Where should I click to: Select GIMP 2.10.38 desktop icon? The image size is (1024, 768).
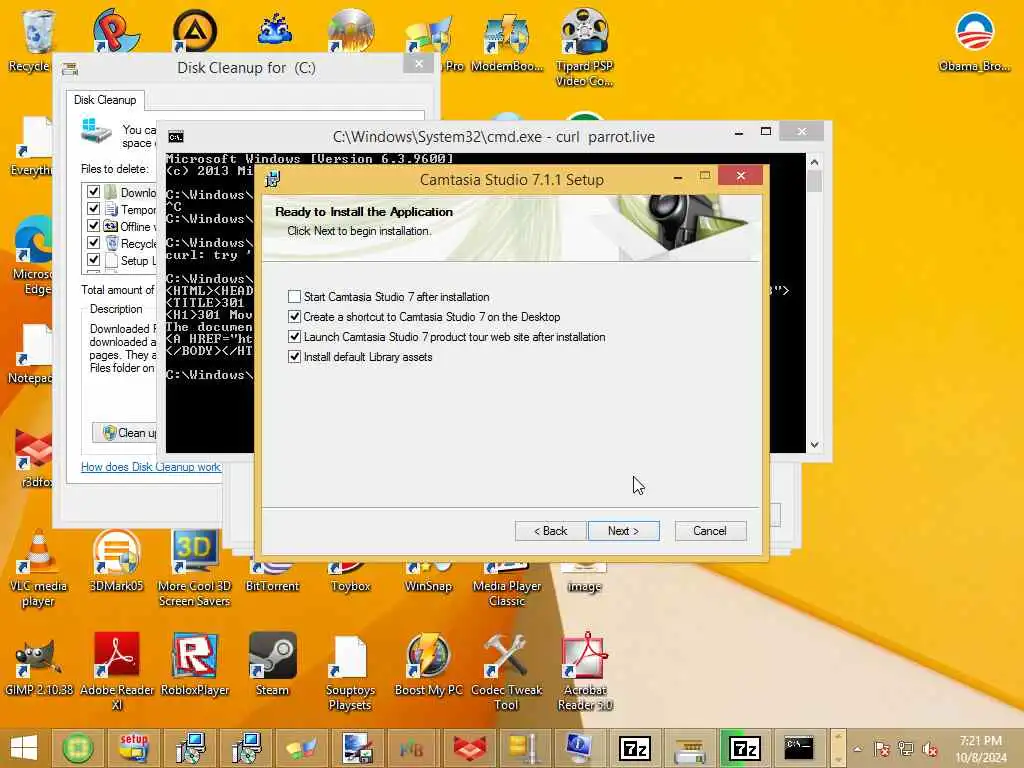pyautogui.click(x=39, y=664)
